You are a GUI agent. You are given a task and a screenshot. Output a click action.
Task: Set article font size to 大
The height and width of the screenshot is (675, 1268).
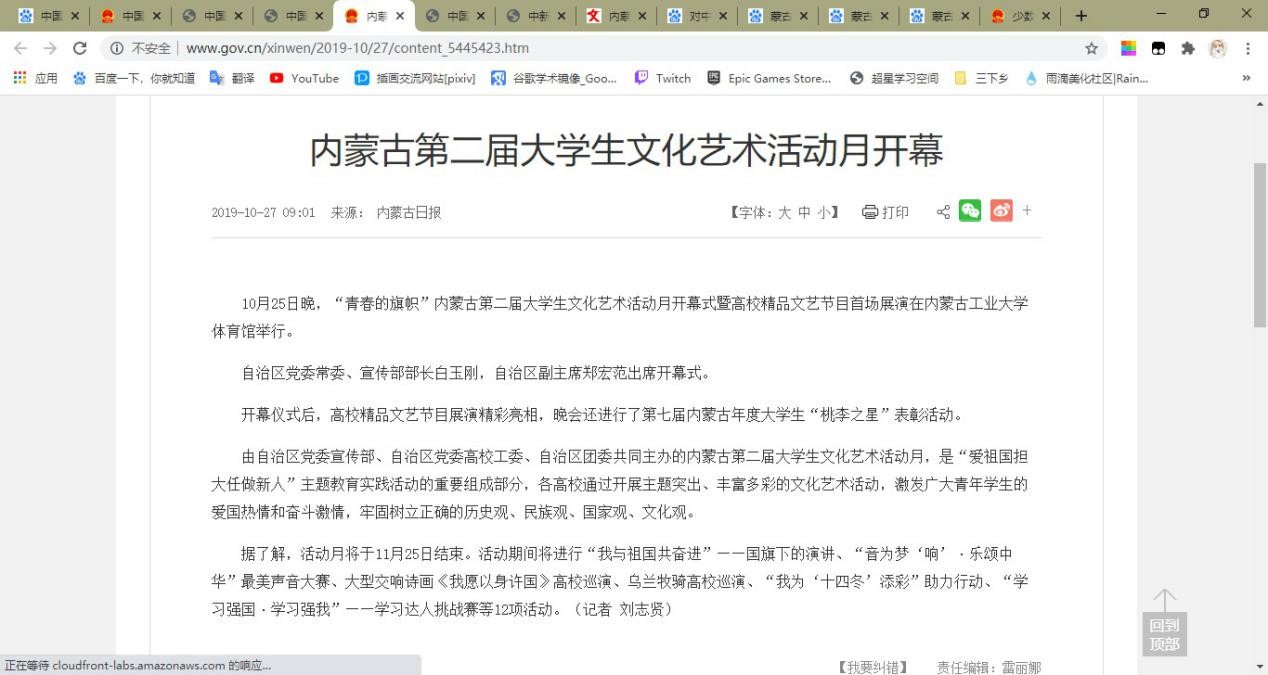[x=784, y=212]
